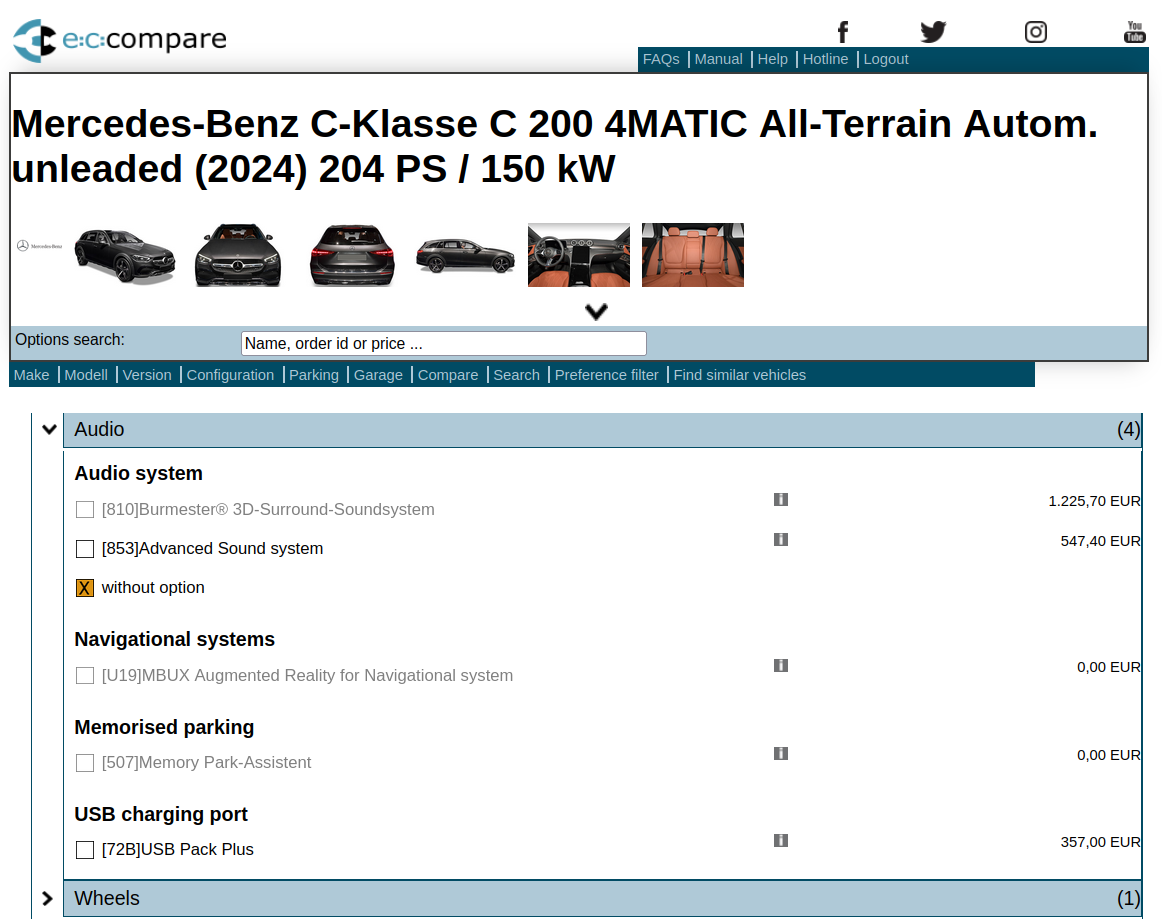Click the 0,00 EUR price for MBUX Augmented Reality

click(x=1109, y=667)
